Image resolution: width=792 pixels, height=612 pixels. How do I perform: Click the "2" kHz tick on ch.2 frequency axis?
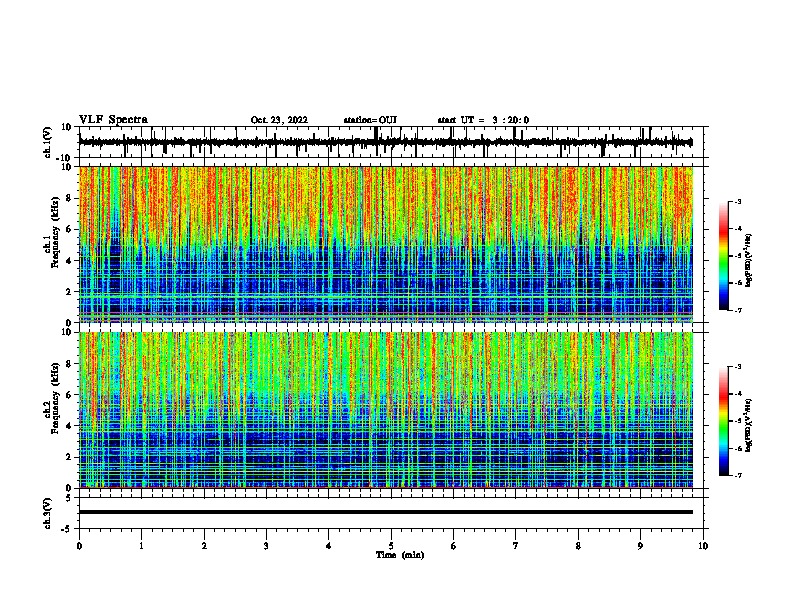(x=70, y=457)
